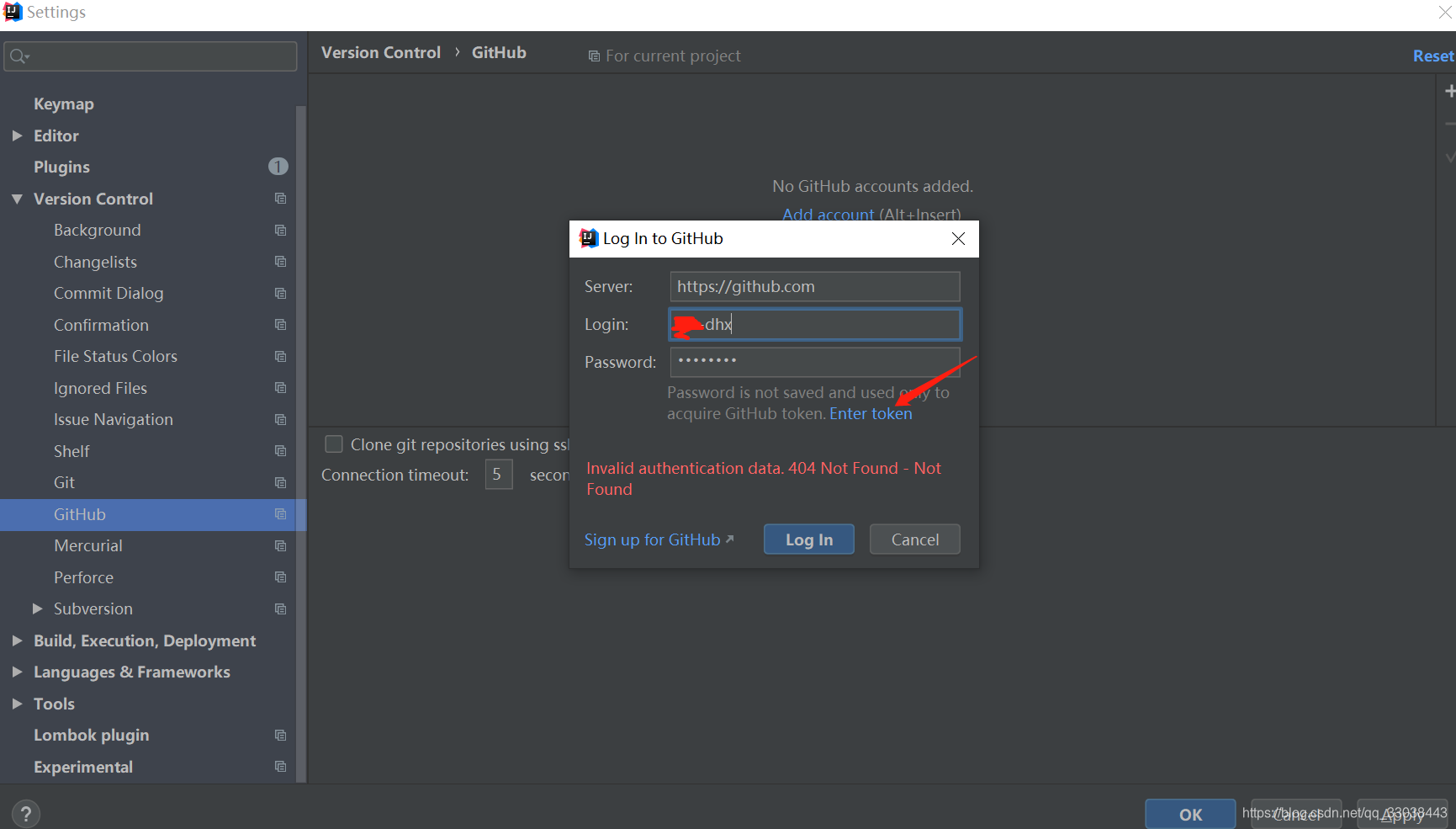Collapse the Version Control section

pyautogui.click(x=17, y=199)
